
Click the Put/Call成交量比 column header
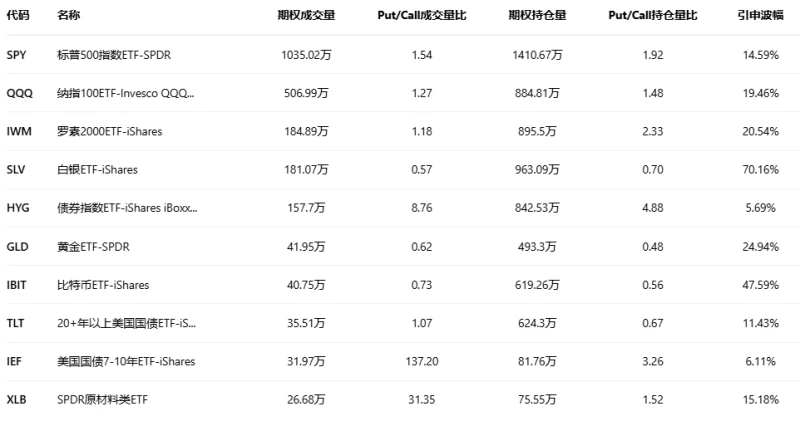[x=422, y=17]
